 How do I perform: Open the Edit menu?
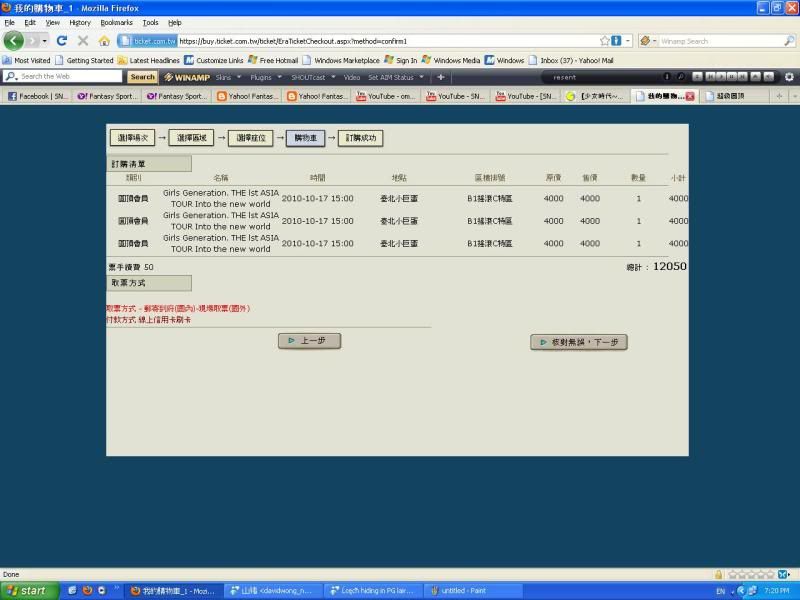(30, 22)
